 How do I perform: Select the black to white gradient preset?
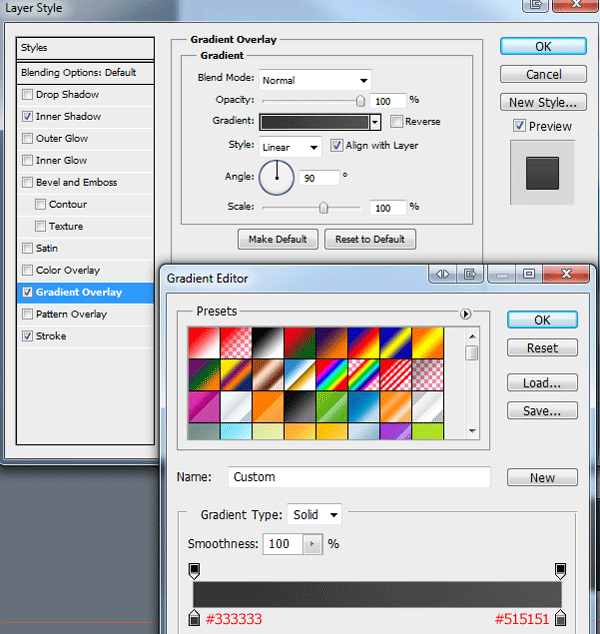pyautogui.click(x=268, y=343)
